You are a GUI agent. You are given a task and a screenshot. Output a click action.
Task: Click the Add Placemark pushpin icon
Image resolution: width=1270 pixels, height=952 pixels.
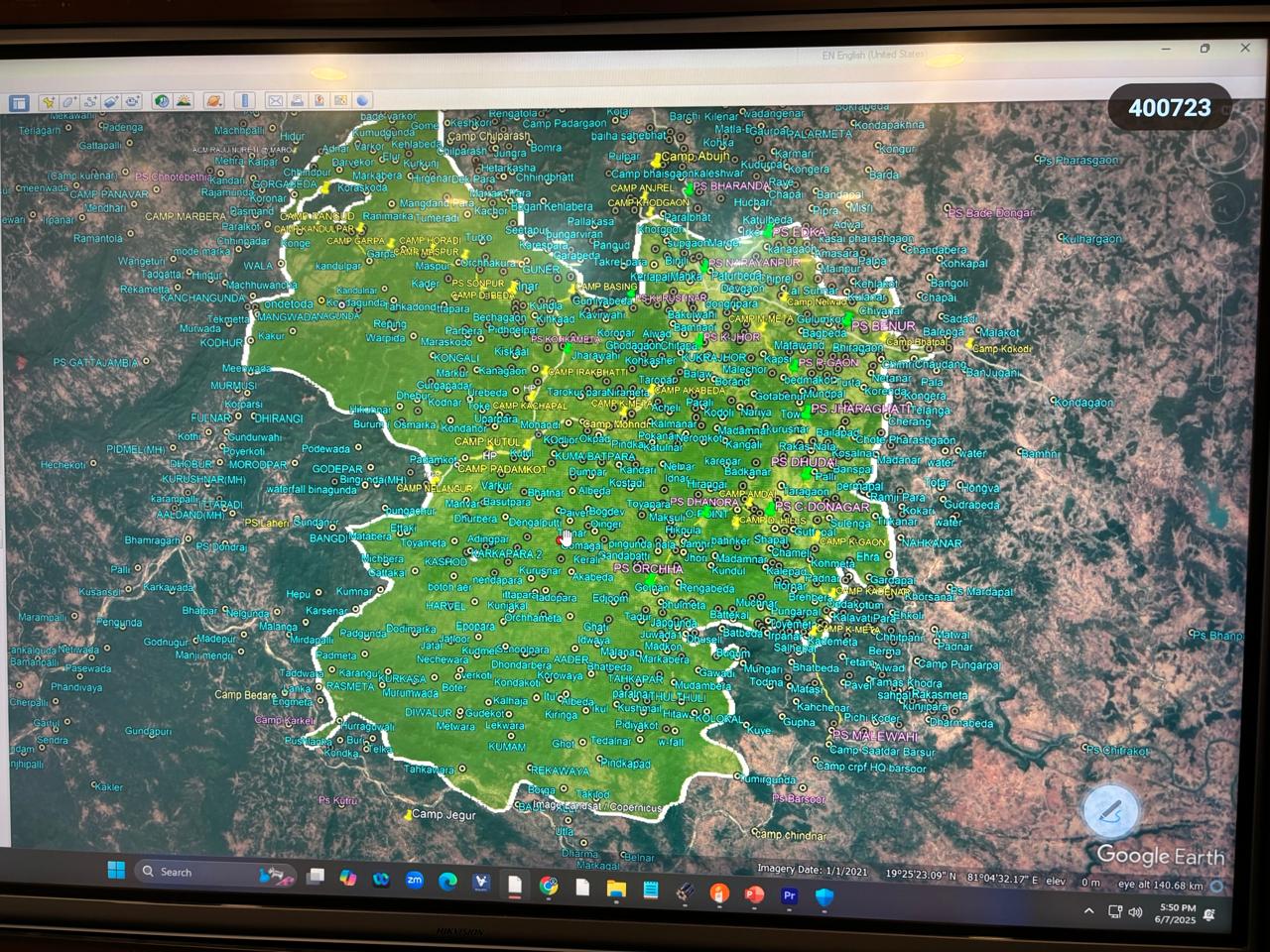[48, 102]
